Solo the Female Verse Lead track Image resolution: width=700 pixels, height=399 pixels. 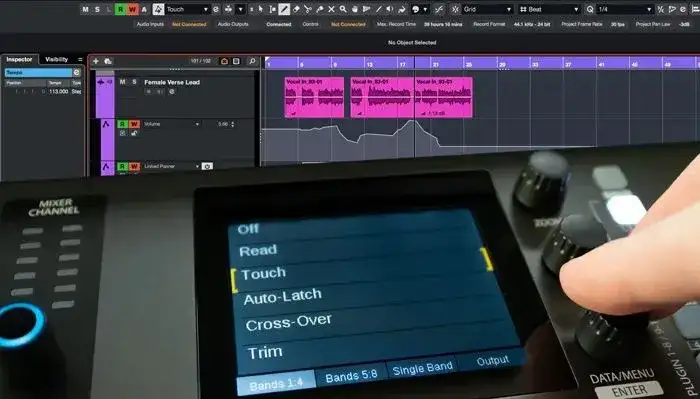(134, 82)
